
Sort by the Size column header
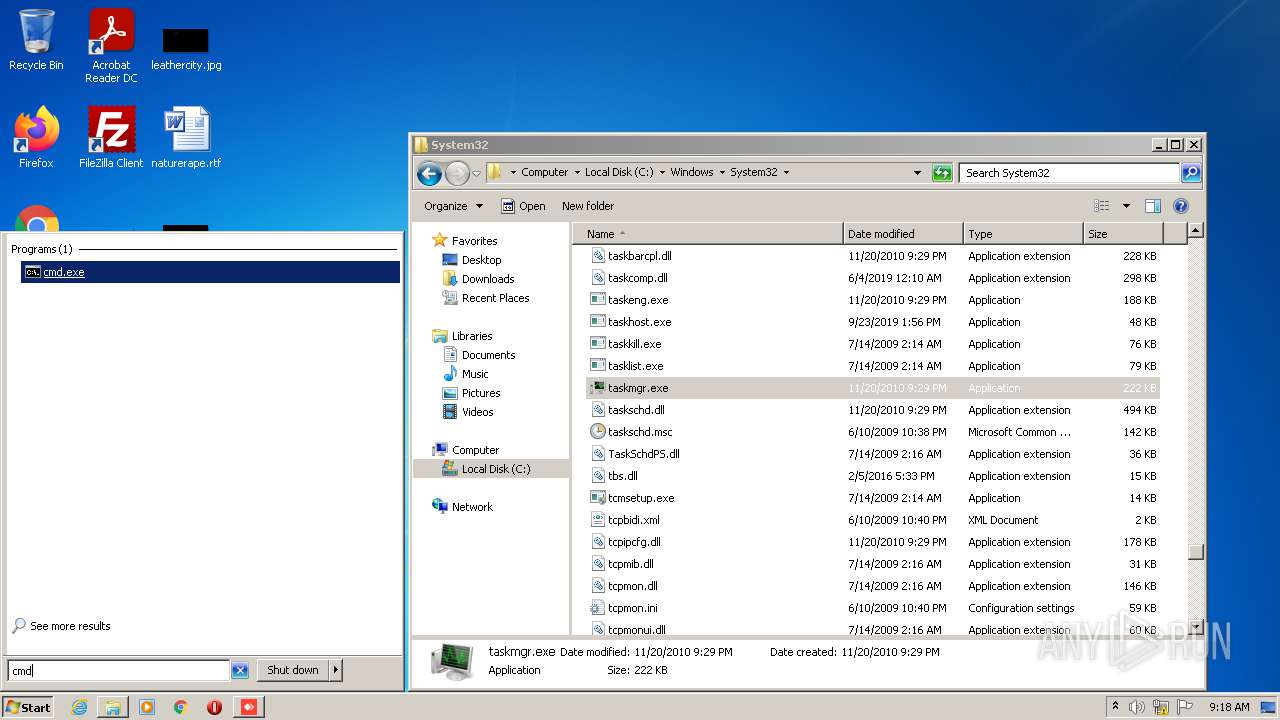(x=1123, y=234)
